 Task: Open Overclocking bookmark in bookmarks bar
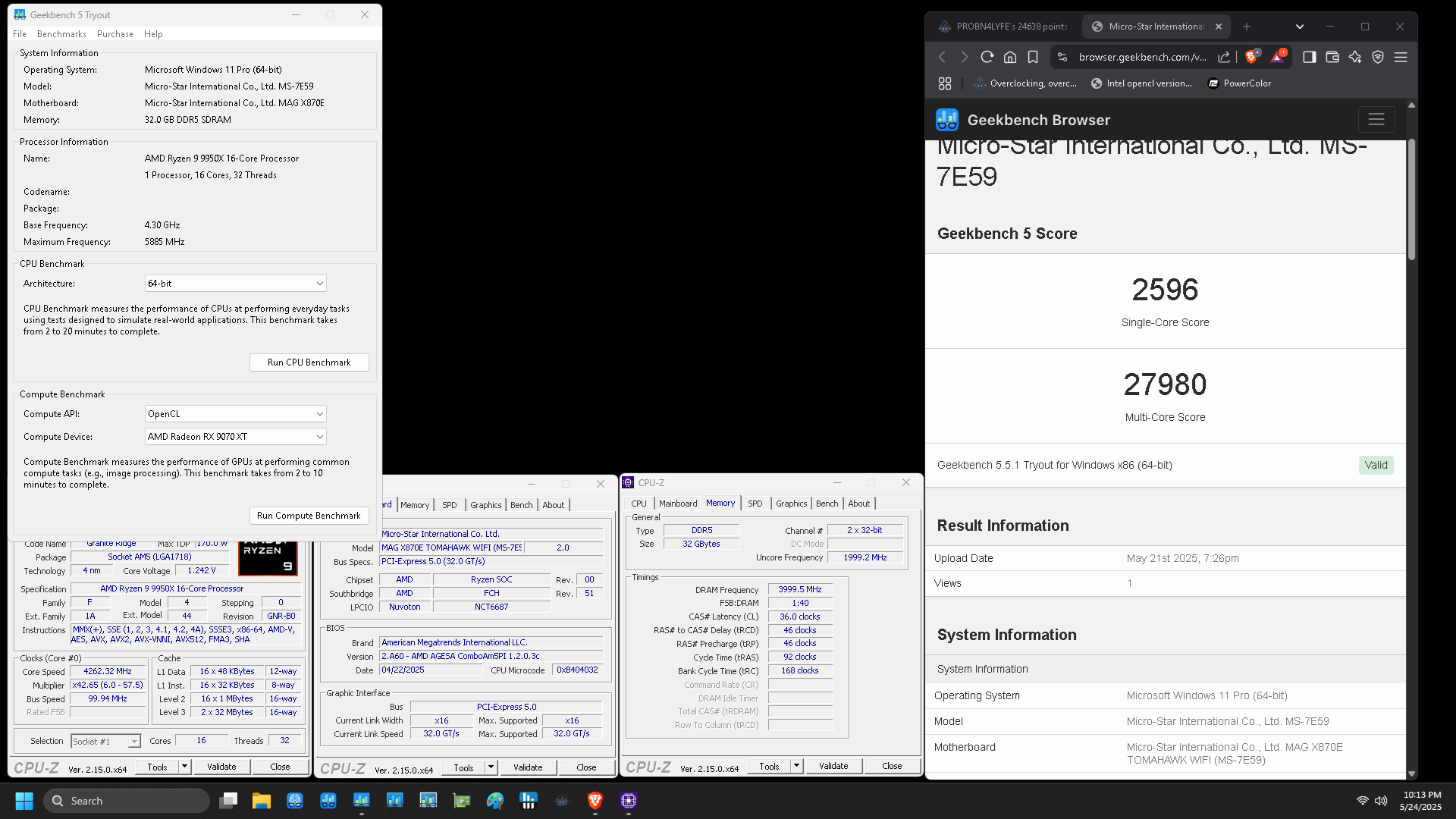click(1025, 83)
